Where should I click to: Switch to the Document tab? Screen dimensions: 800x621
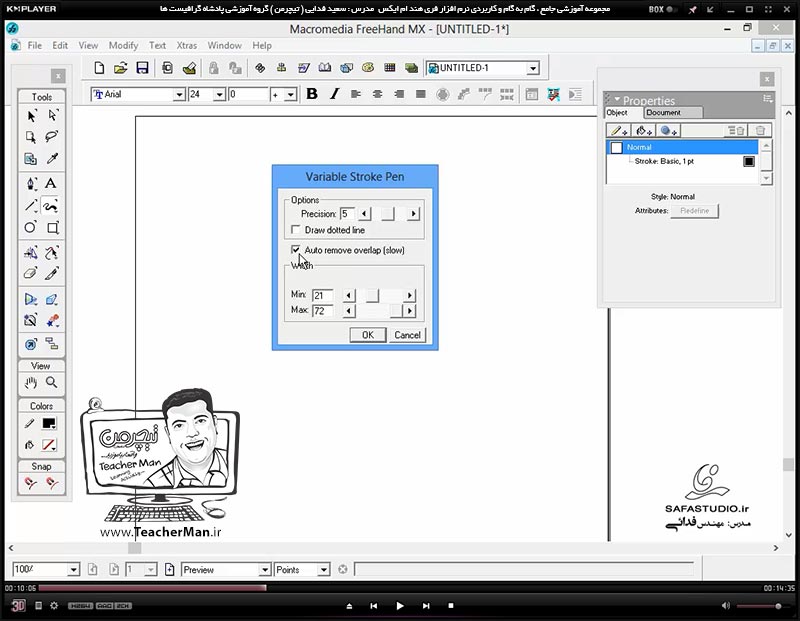(673, 112)
